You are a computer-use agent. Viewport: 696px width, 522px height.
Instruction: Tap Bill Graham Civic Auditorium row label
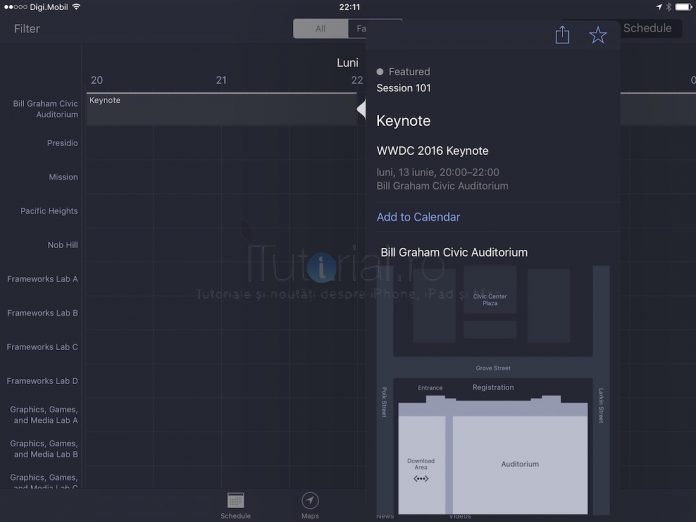(x=45, y=109)
